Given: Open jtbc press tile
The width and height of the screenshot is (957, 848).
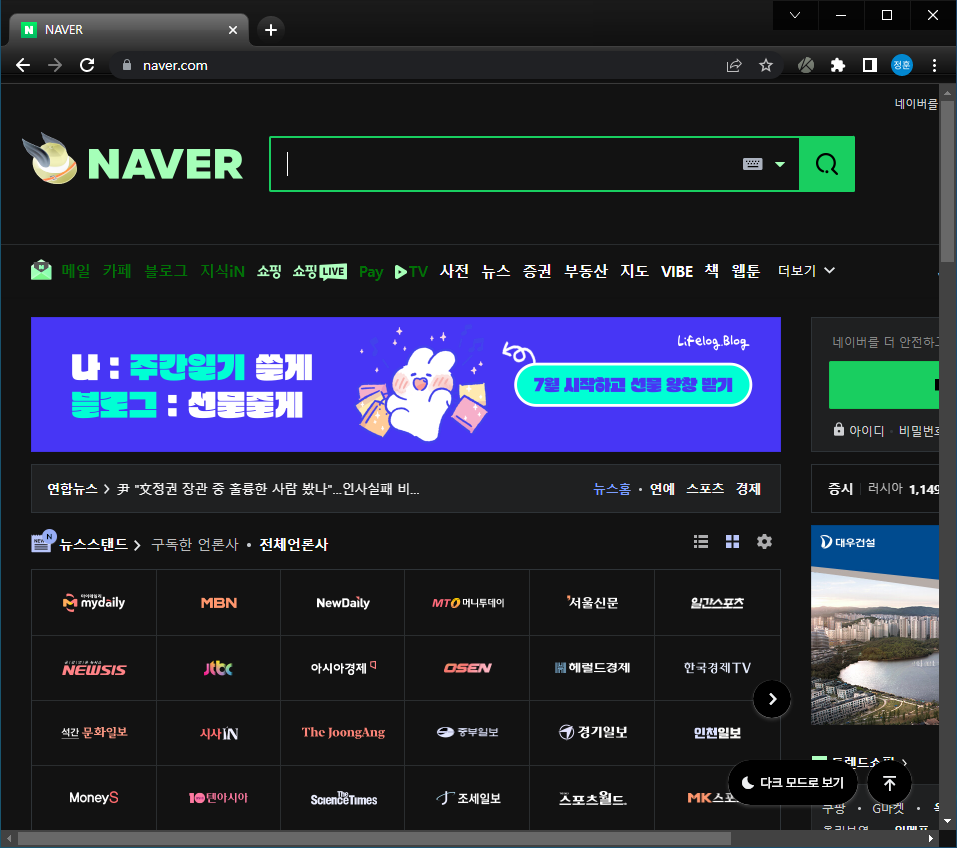Looking at the screenshot, I should pyautogui.click(x=218, y=668).
